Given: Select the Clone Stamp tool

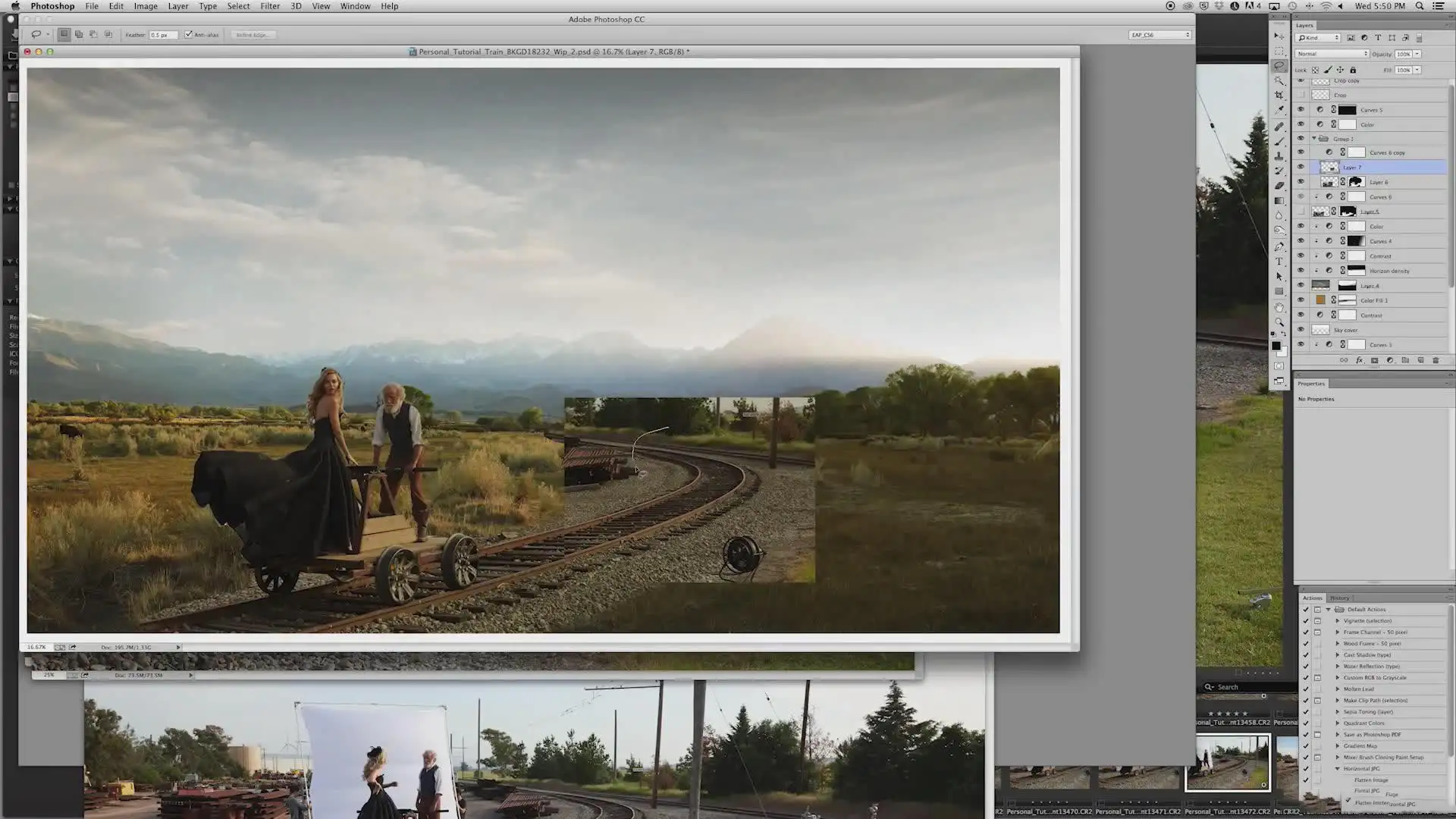Looking at the screenshot, I should pyautogui.click(x=1279, y=156).
